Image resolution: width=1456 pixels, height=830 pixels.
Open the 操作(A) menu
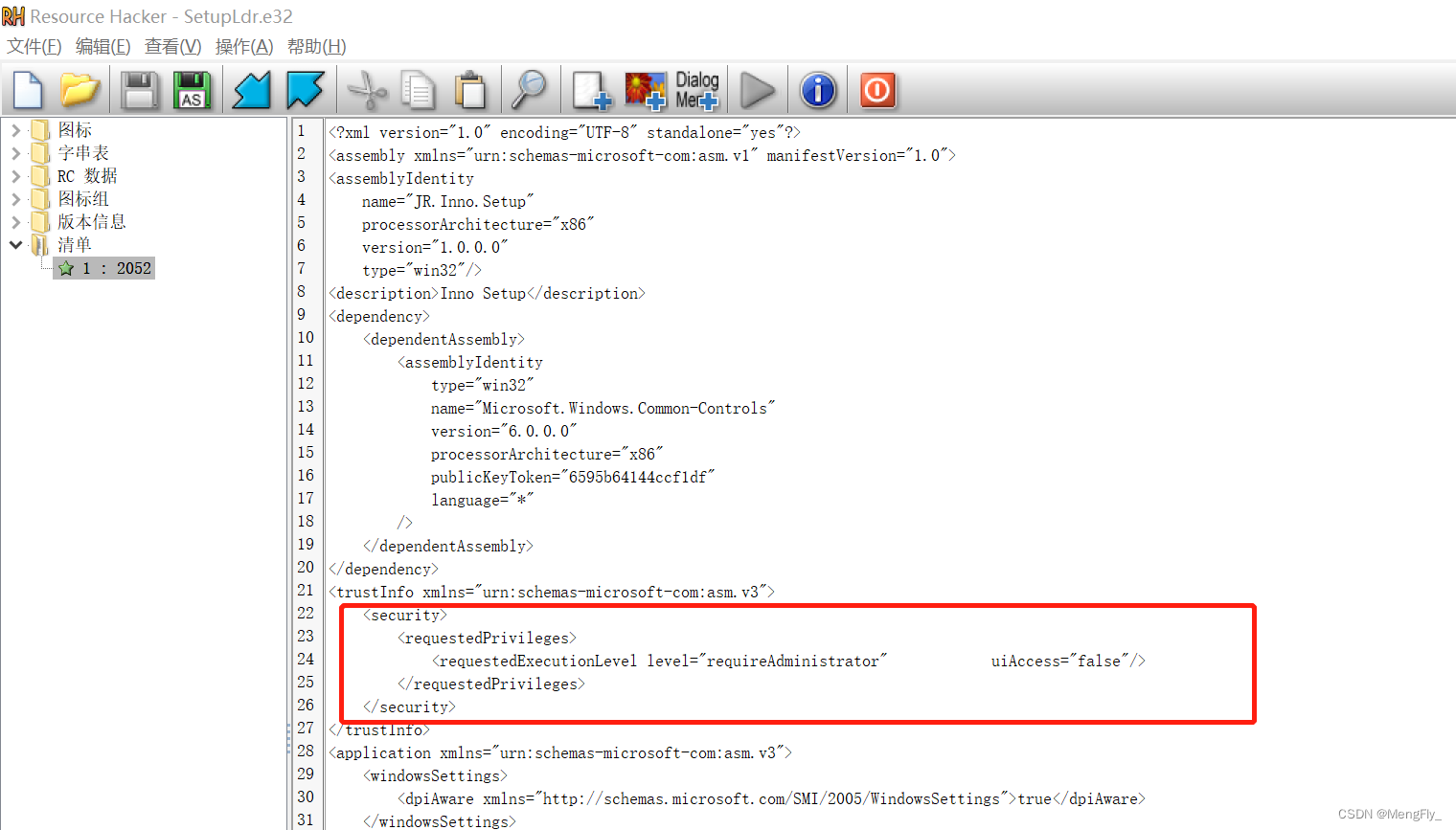pos(244,46)
